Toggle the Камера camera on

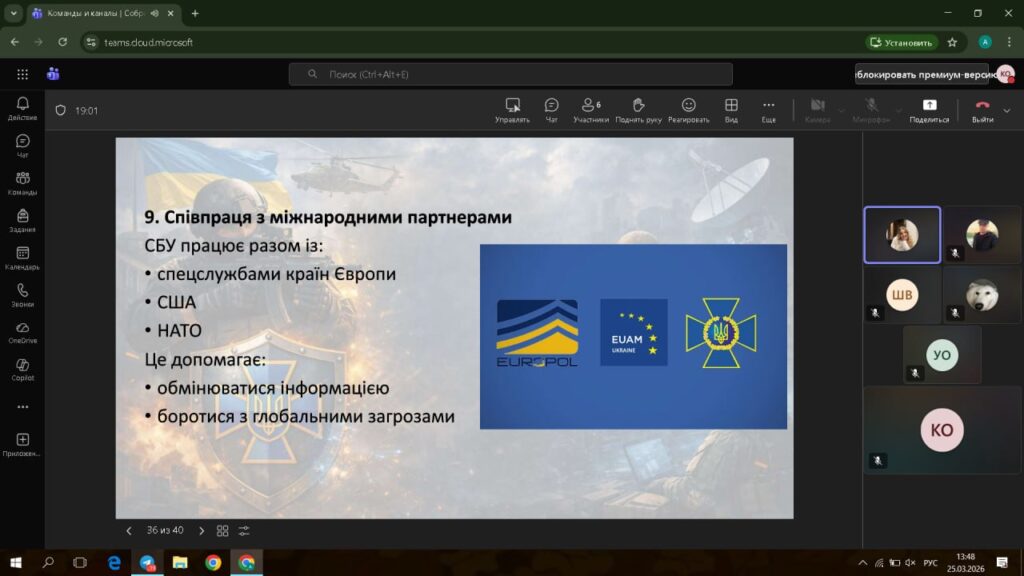817,109
